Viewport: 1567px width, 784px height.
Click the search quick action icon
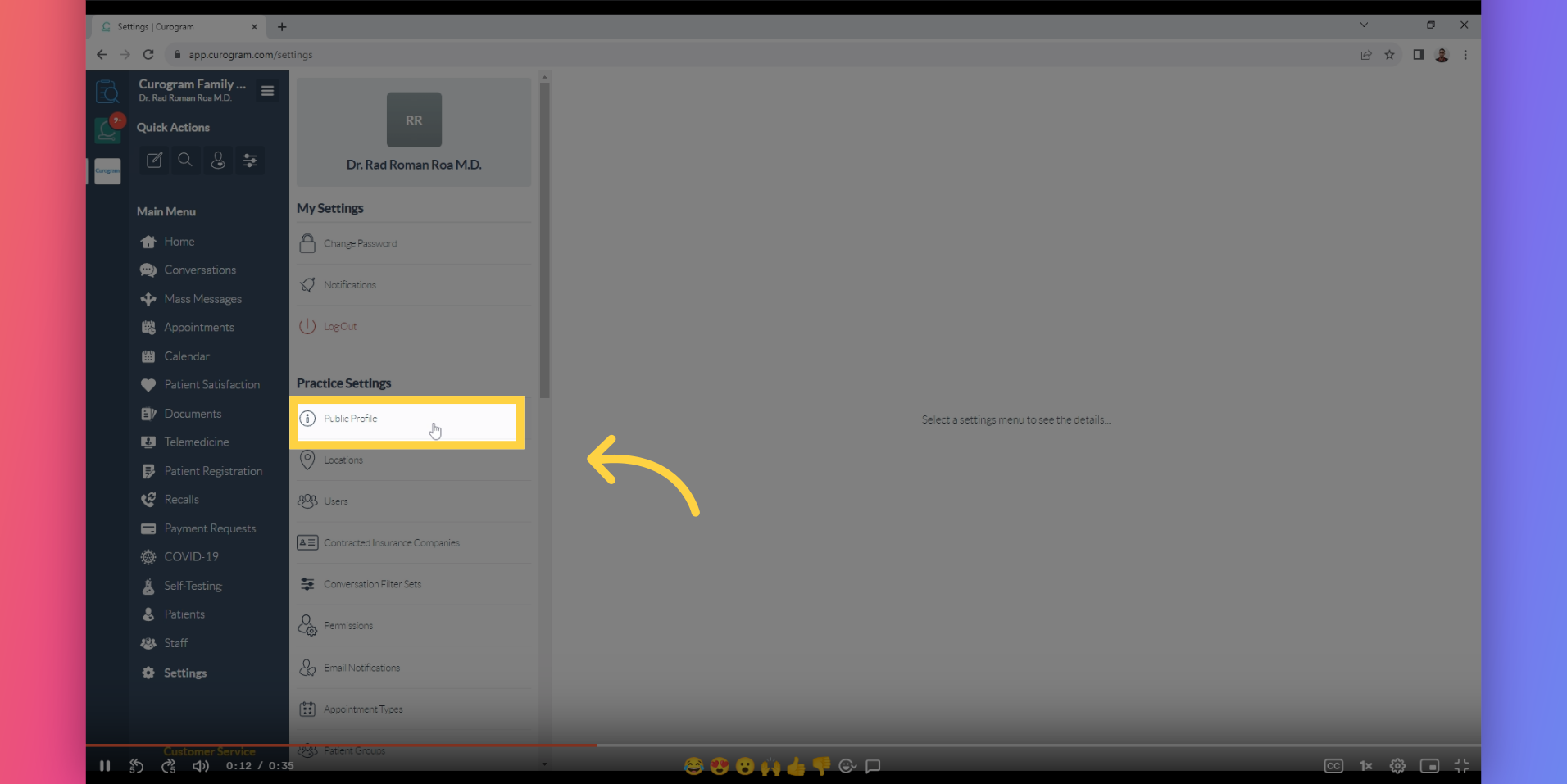click(186, 161)
